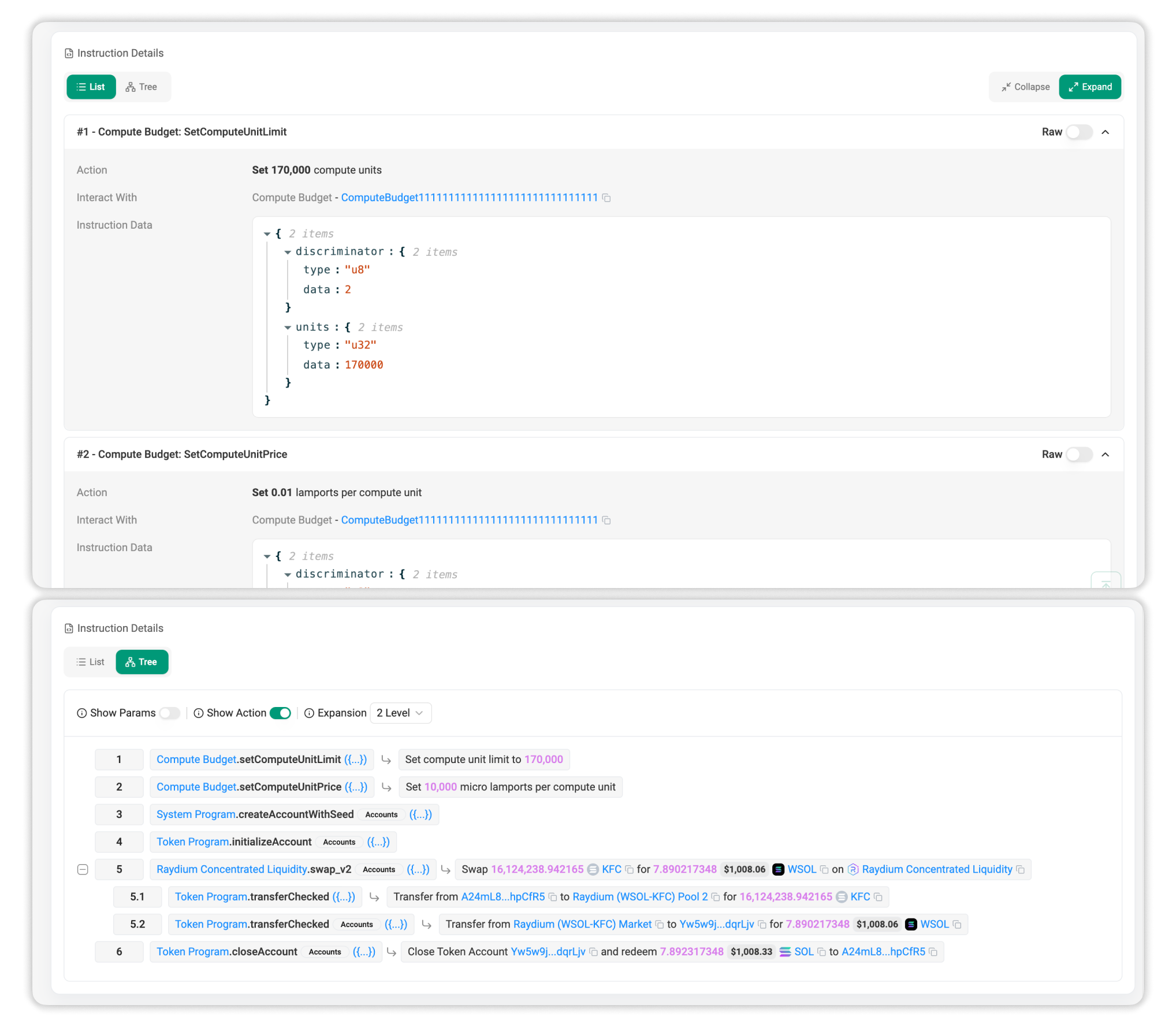Screen dimensions: 1176x1027
Task: Switch to List view in bottom panel
Action: [90, 662]
